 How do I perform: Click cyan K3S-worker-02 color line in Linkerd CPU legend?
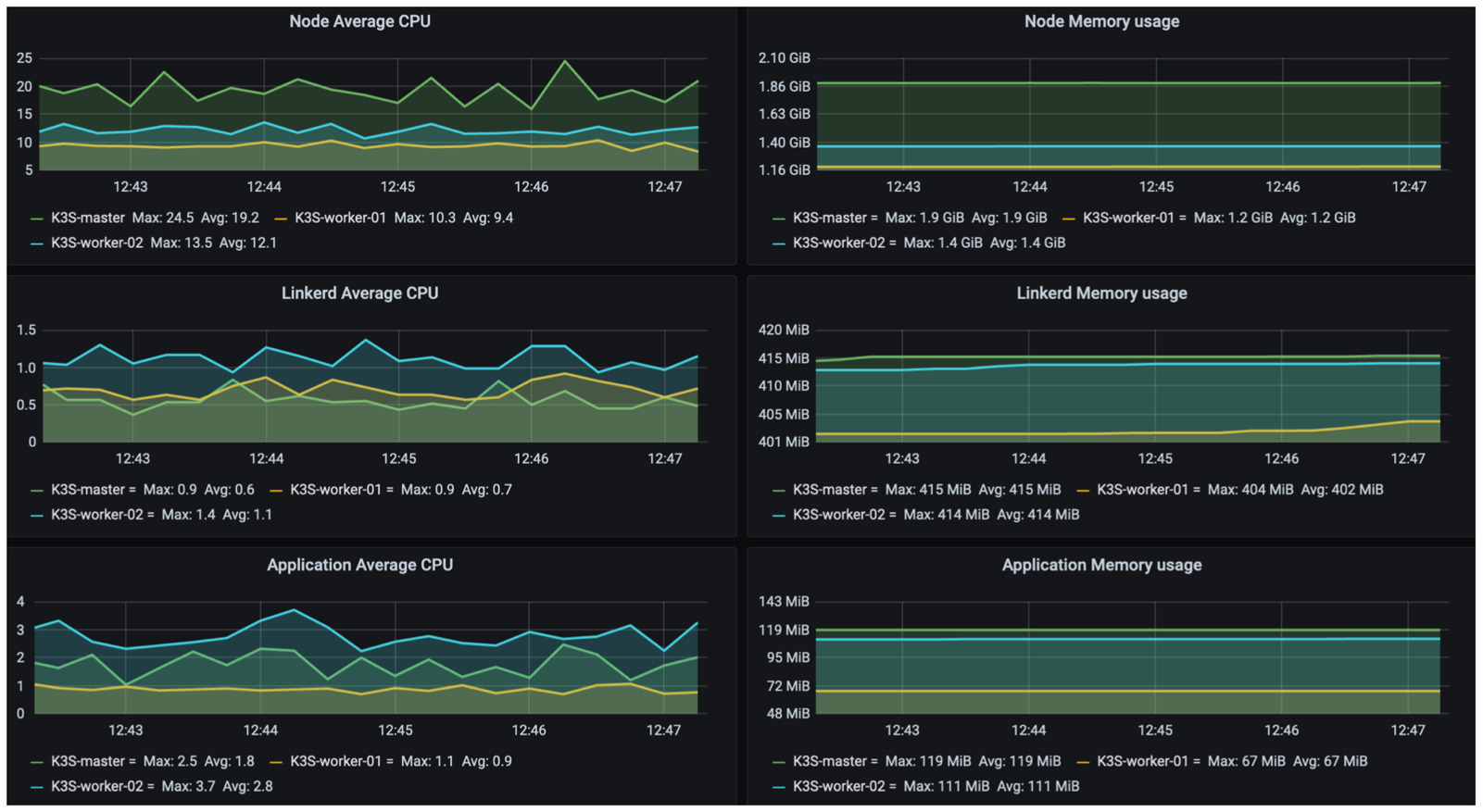pyautogui.click(x=37, y=515)
